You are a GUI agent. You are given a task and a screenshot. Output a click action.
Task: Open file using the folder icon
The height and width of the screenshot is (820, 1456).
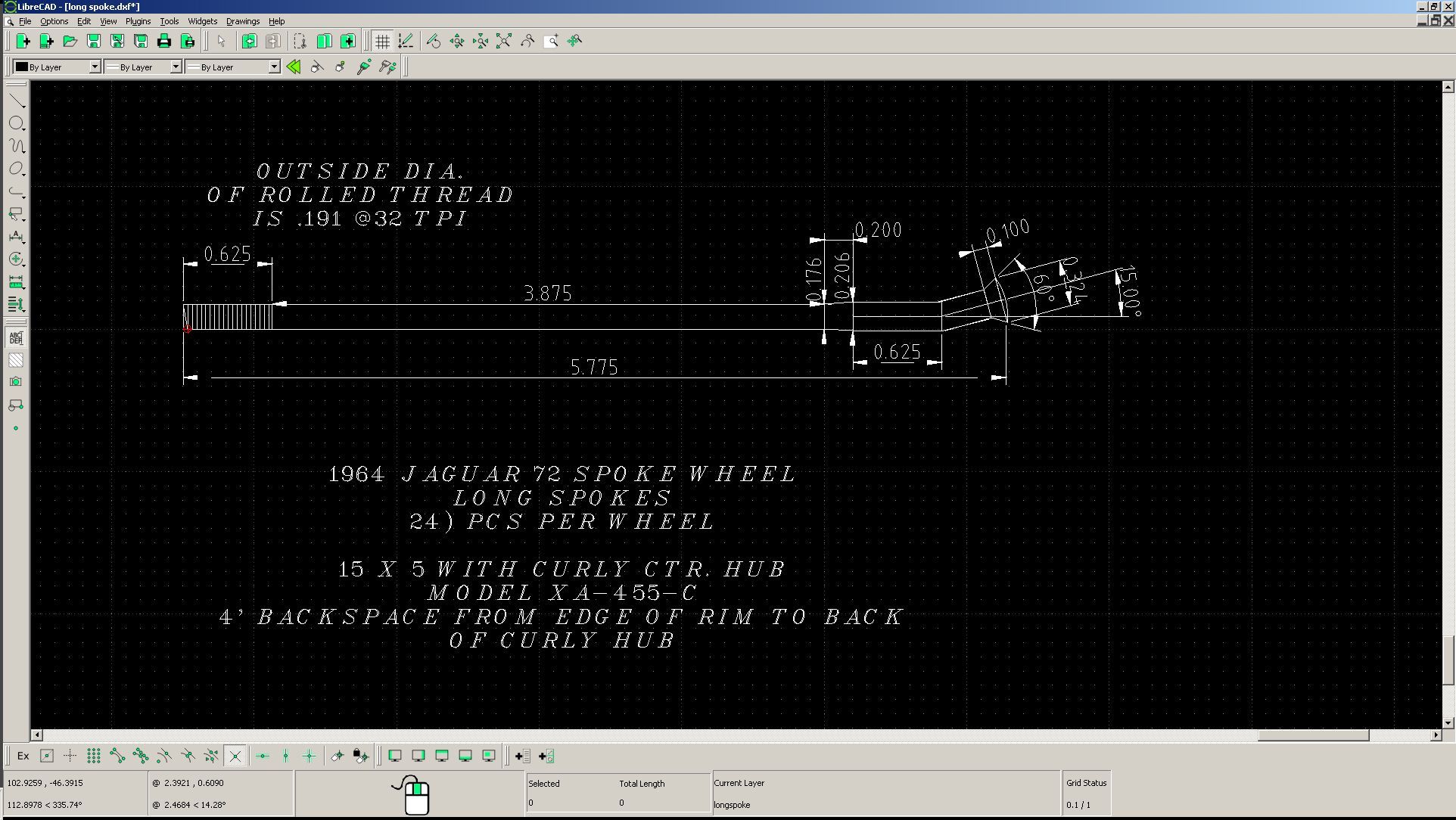pos(70,41)
